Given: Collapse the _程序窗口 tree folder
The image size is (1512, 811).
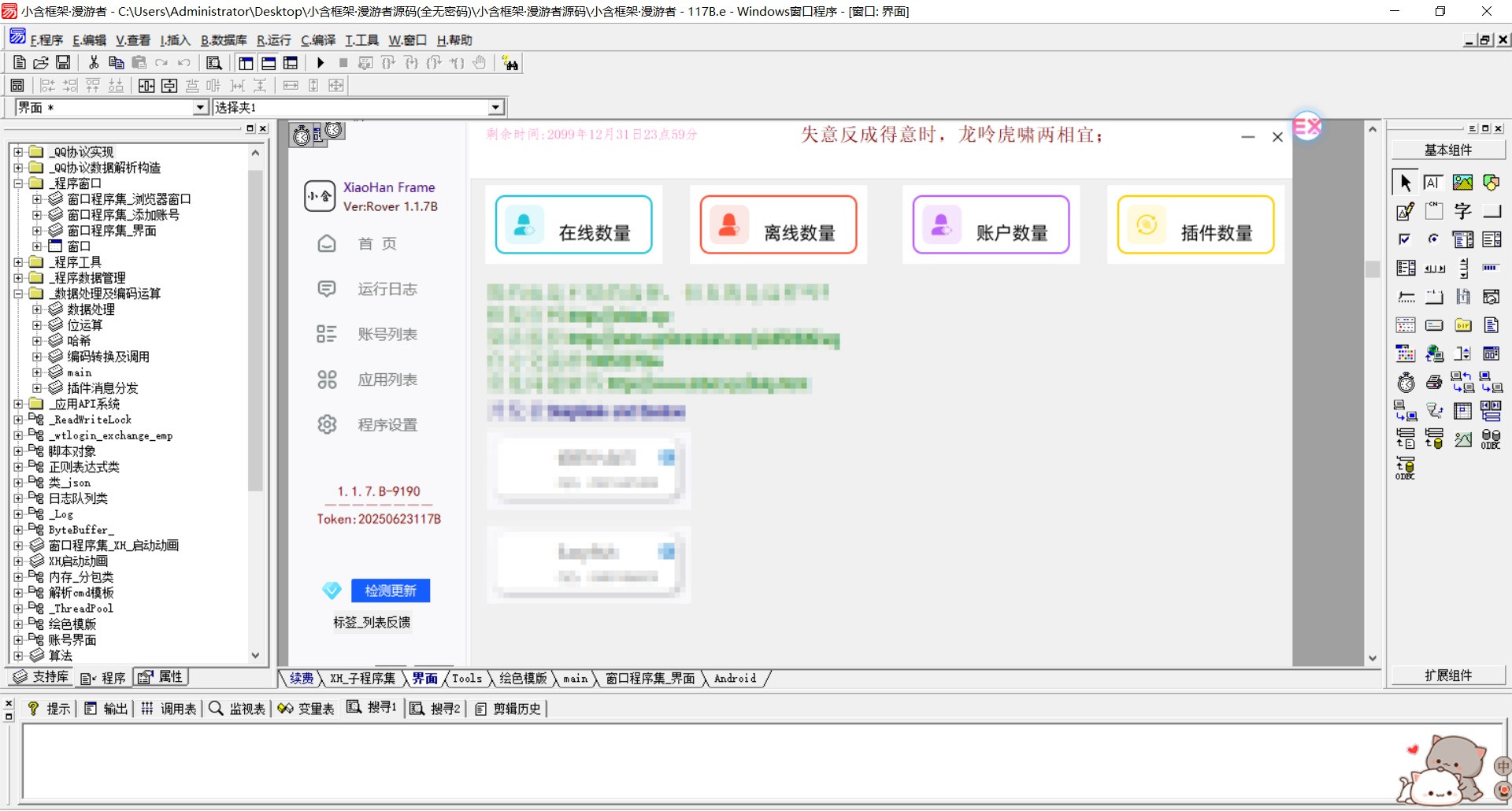Looking at the screenshot, I should pyautogui.click(x=18, y=183).
